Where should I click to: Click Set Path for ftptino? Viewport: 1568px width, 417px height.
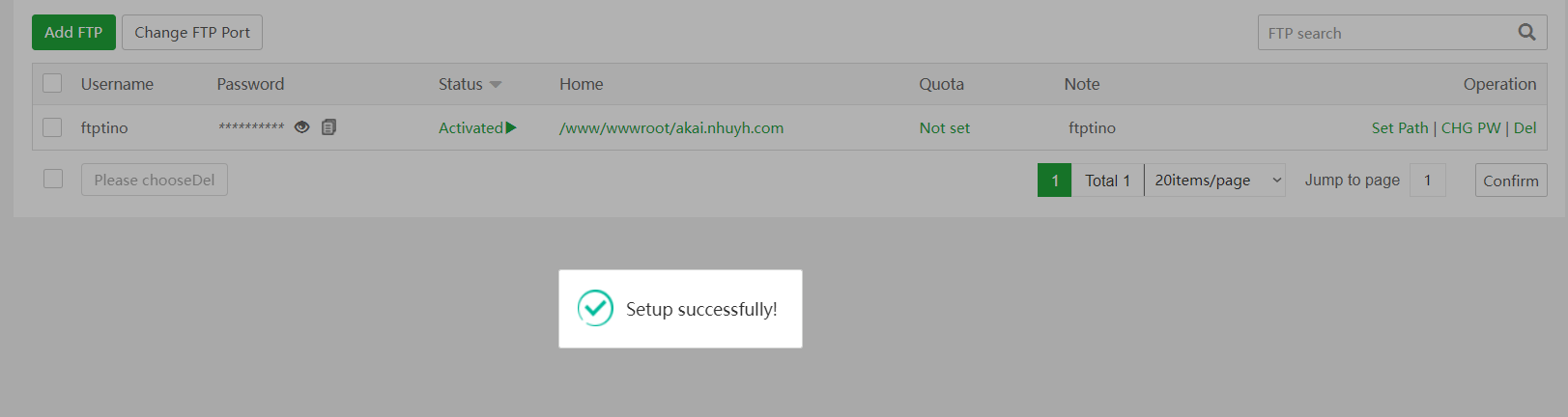(x=1399, y=128)
